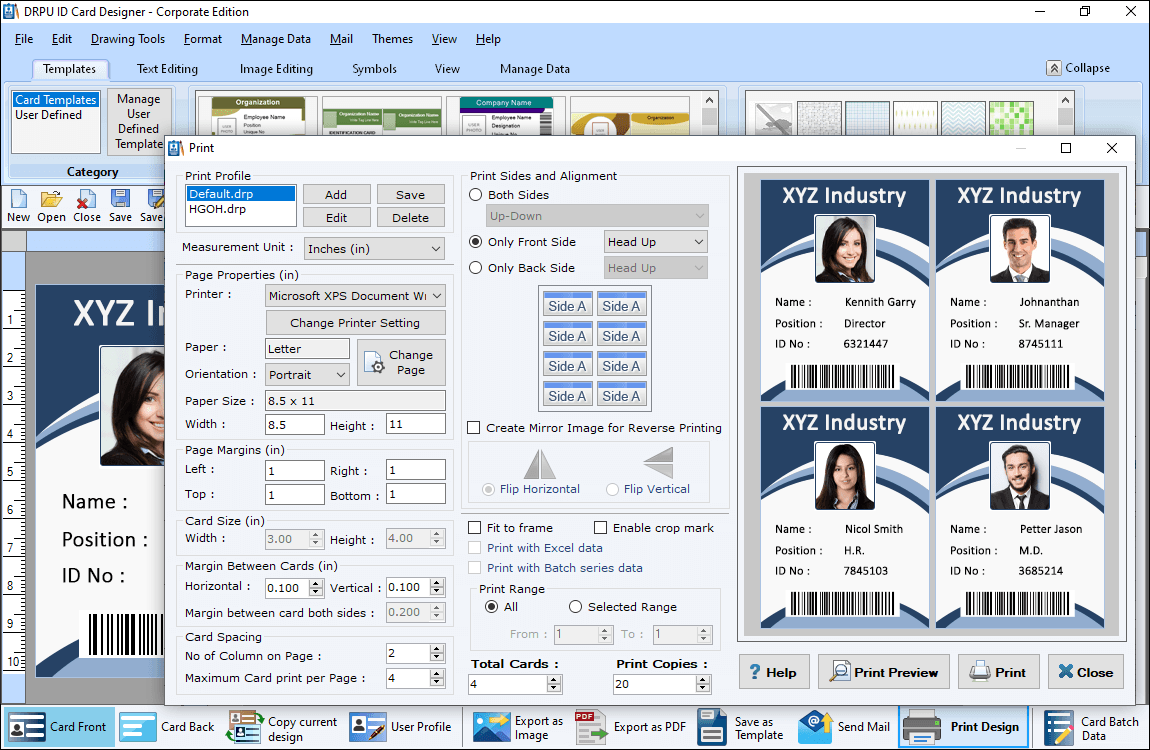Click Save as Template

click(x=741, y=727)
